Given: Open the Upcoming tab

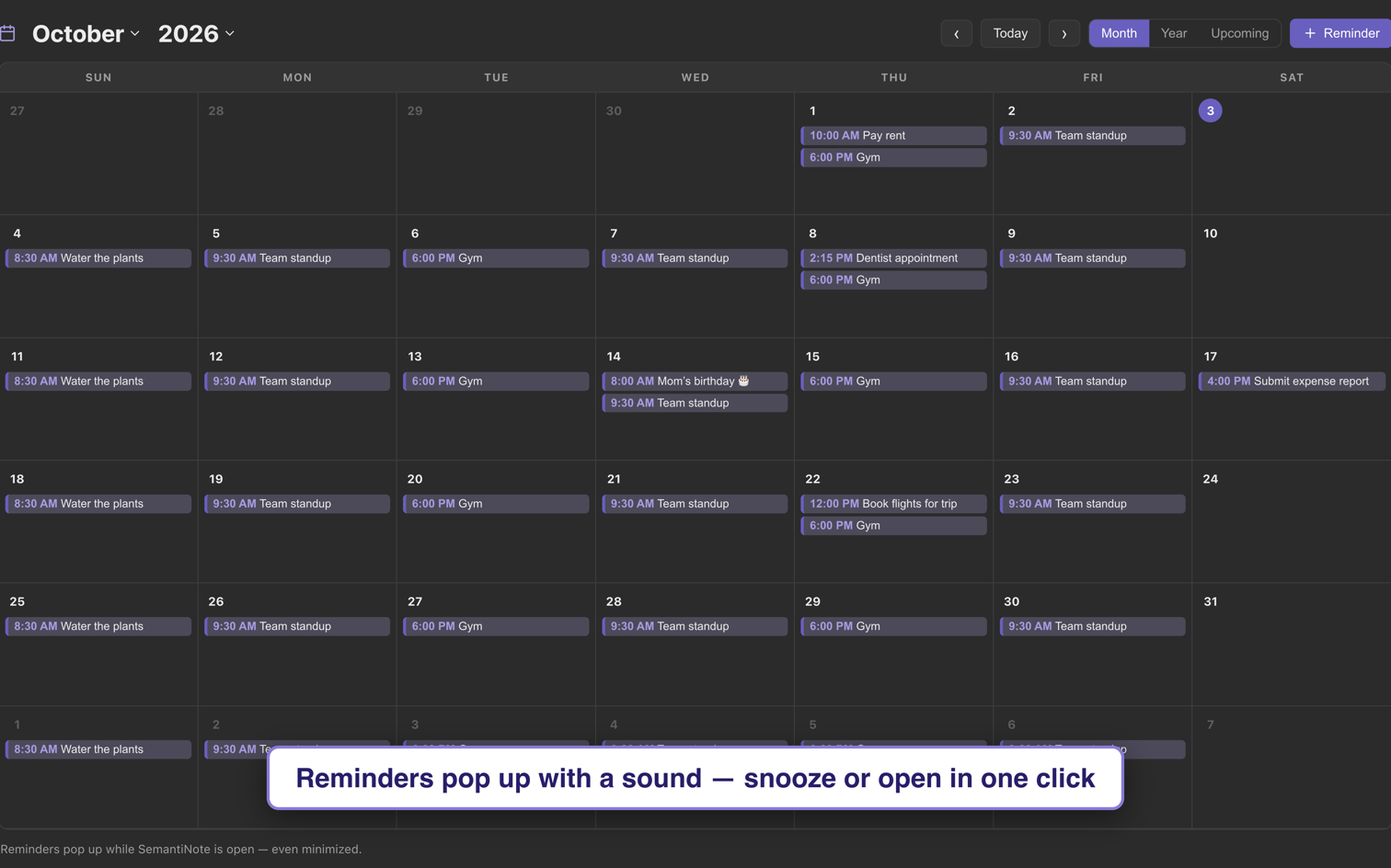Looking at the screenshot, I should click(1239, 33).
